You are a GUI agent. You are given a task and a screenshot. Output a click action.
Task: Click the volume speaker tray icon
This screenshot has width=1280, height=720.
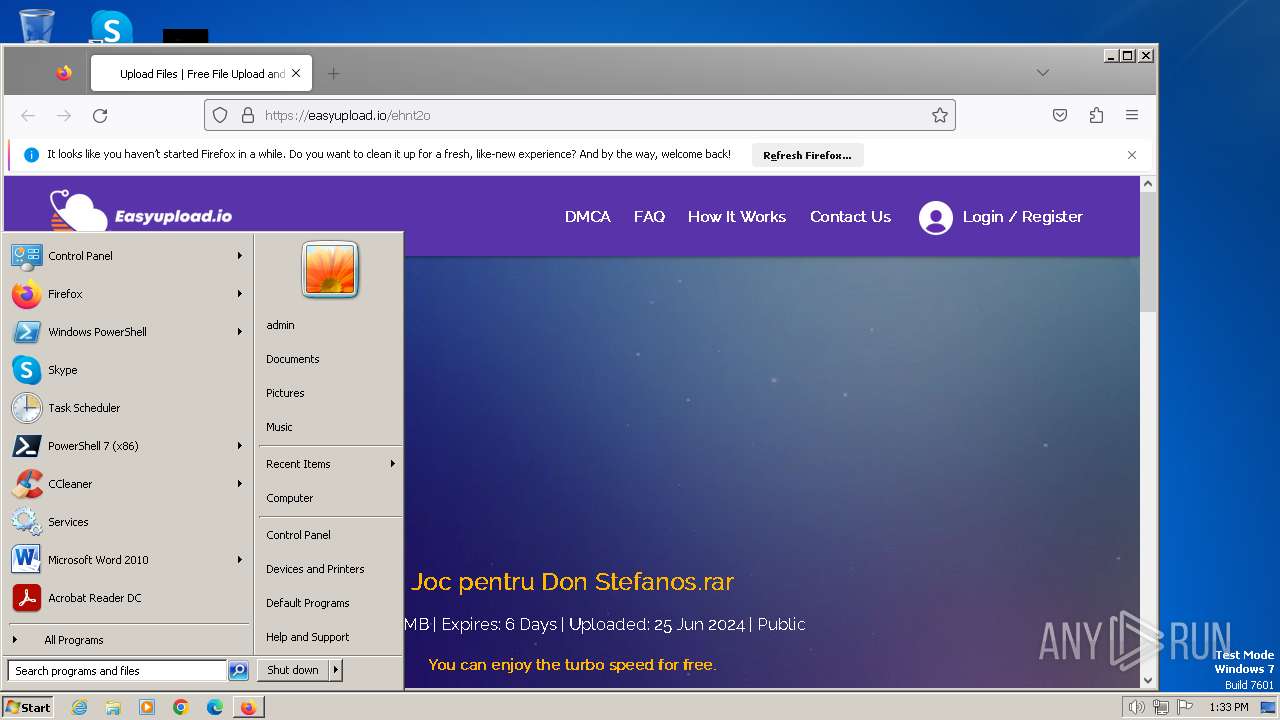[x=1136, y=707]
